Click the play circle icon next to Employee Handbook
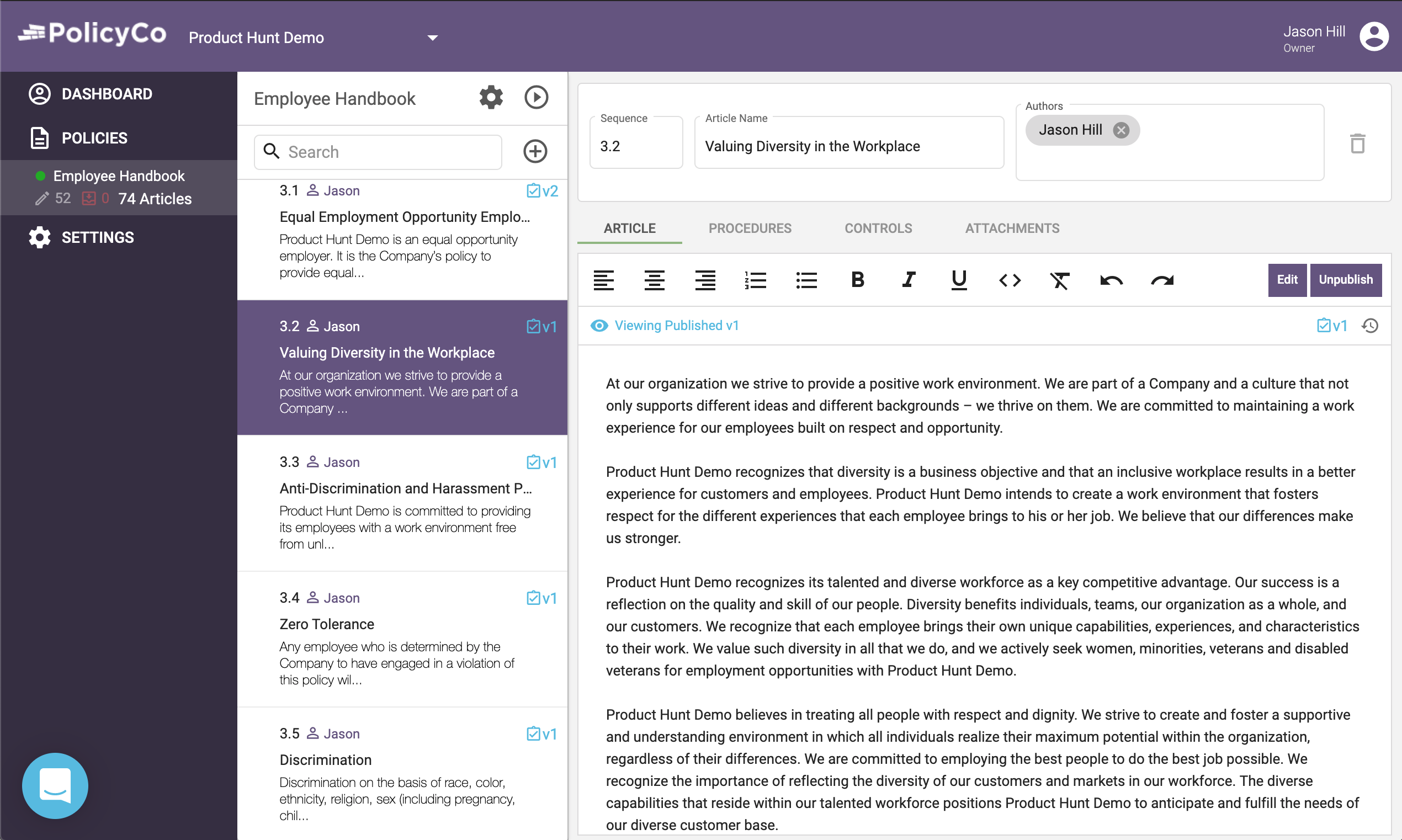Image resolution: width=1402 pixels, height=840 pixels. tap(535, 97)
